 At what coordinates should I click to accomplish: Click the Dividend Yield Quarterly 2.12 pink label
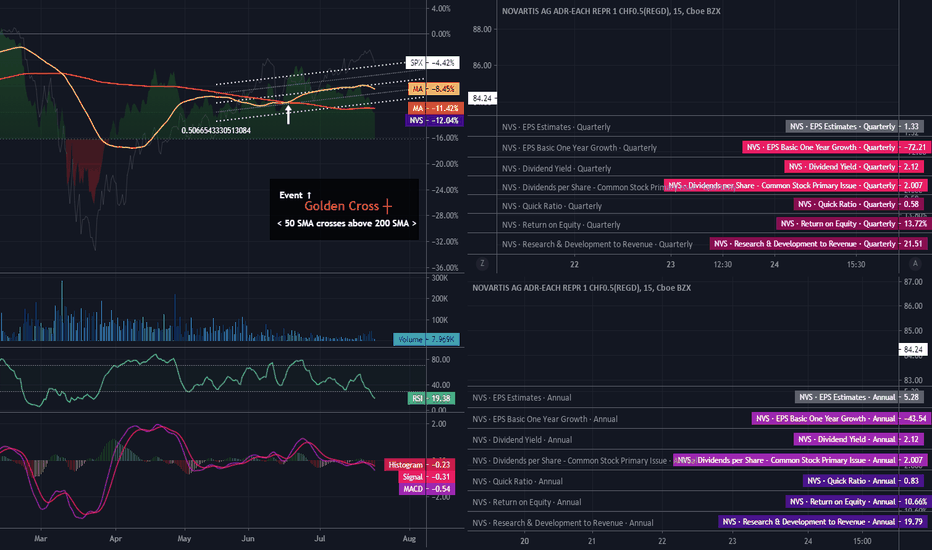click(854, 166)
